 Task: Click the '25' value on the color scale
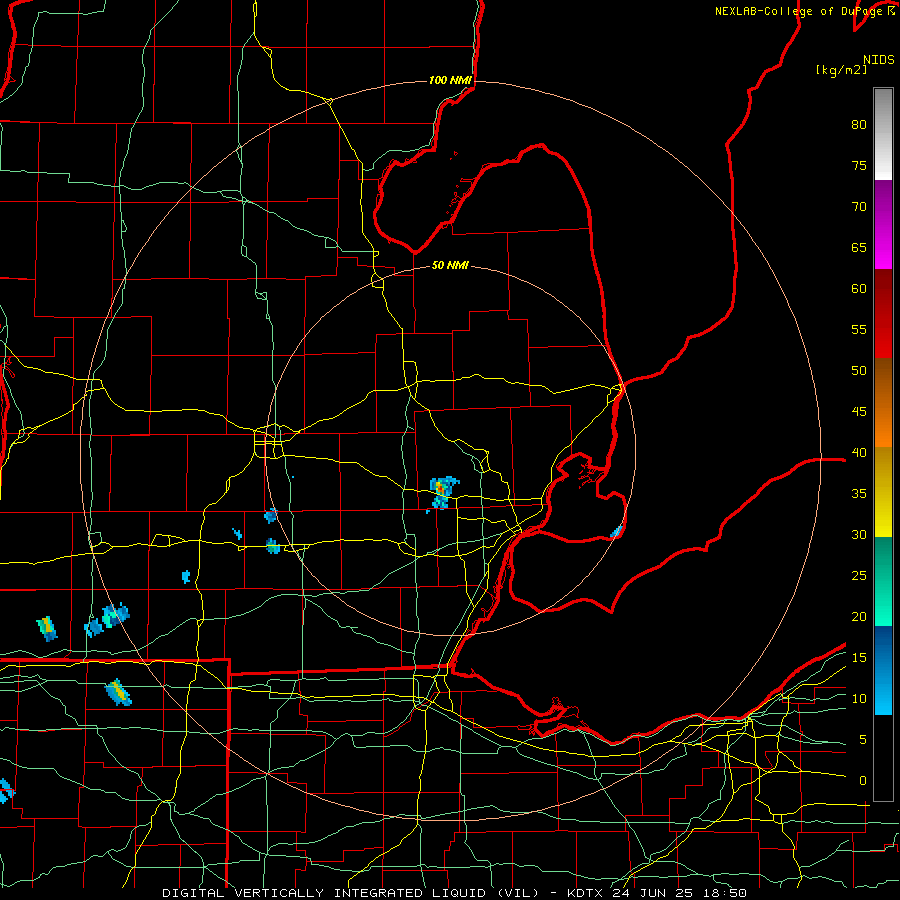pyautogui.click(x=859, y=576)
